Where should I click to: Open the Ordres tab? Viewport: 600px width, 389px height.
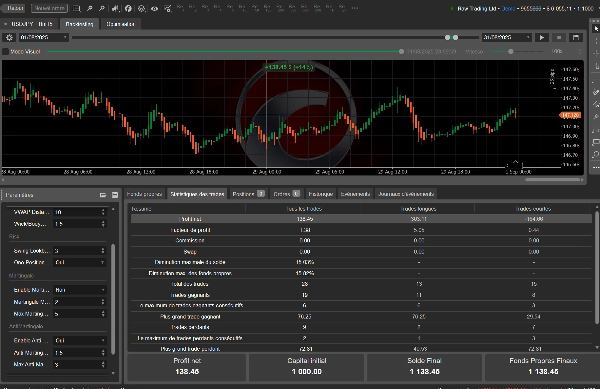tap(286, 194)
